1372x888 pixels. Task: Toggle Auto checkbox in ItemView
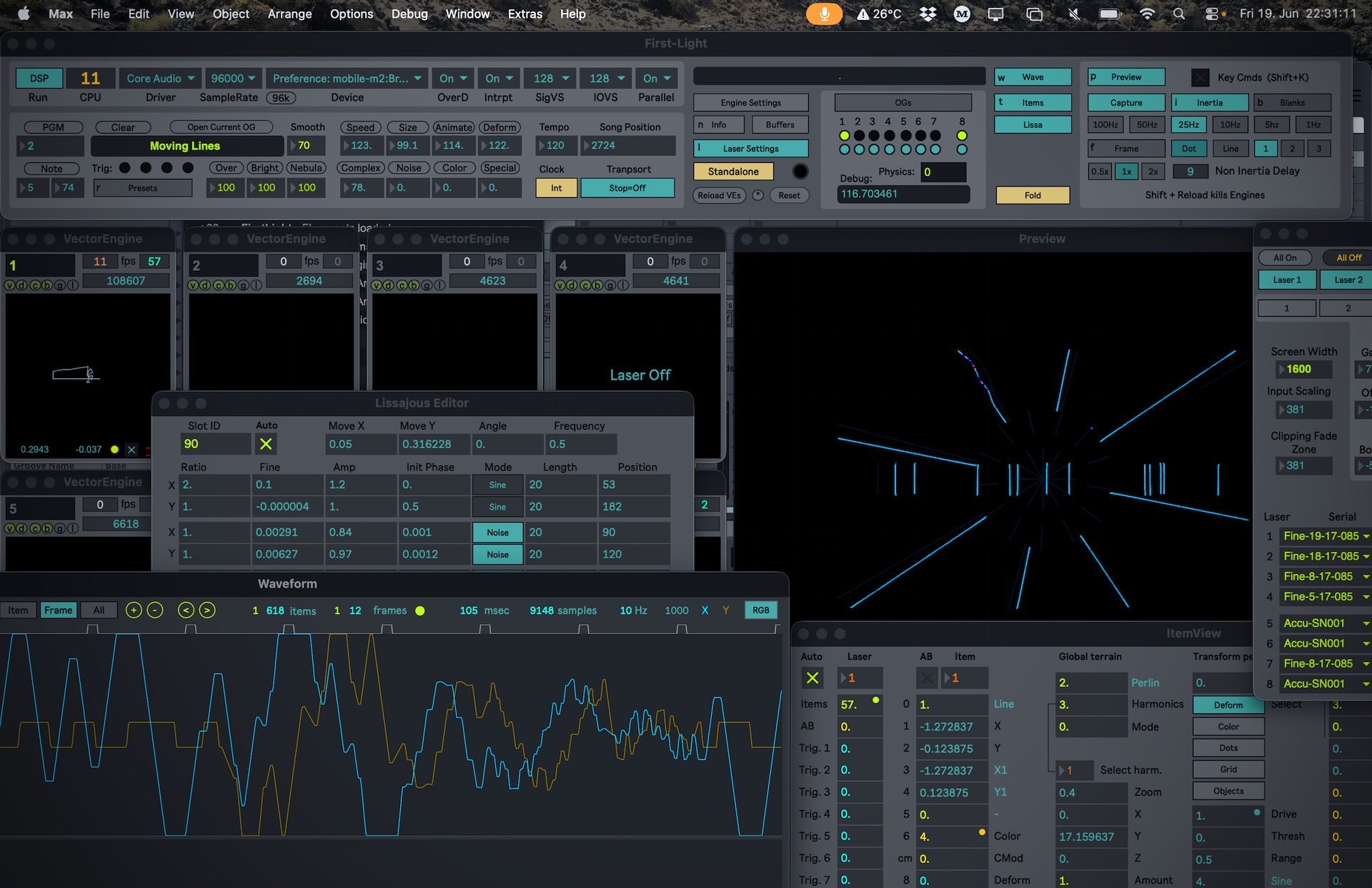(812, 678)
